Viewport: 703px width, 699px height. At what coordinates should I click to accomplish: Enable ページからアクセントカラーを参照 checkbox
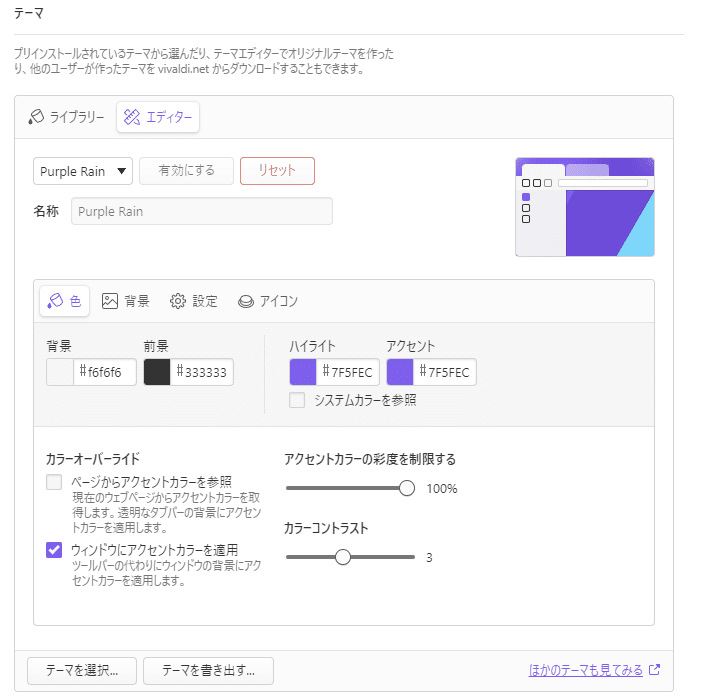coord(54,482)
